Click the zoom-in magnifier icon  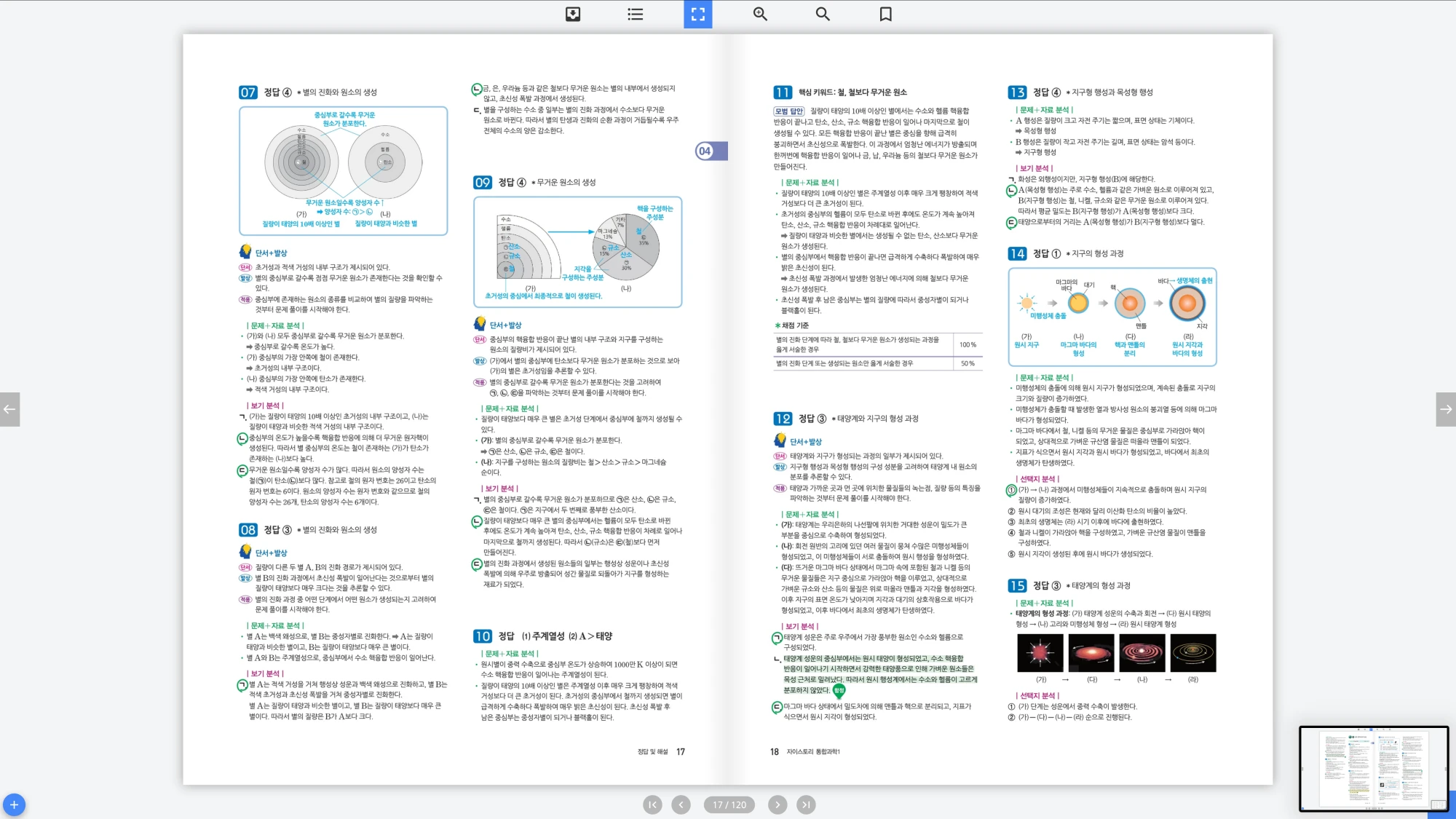point(760,14)
